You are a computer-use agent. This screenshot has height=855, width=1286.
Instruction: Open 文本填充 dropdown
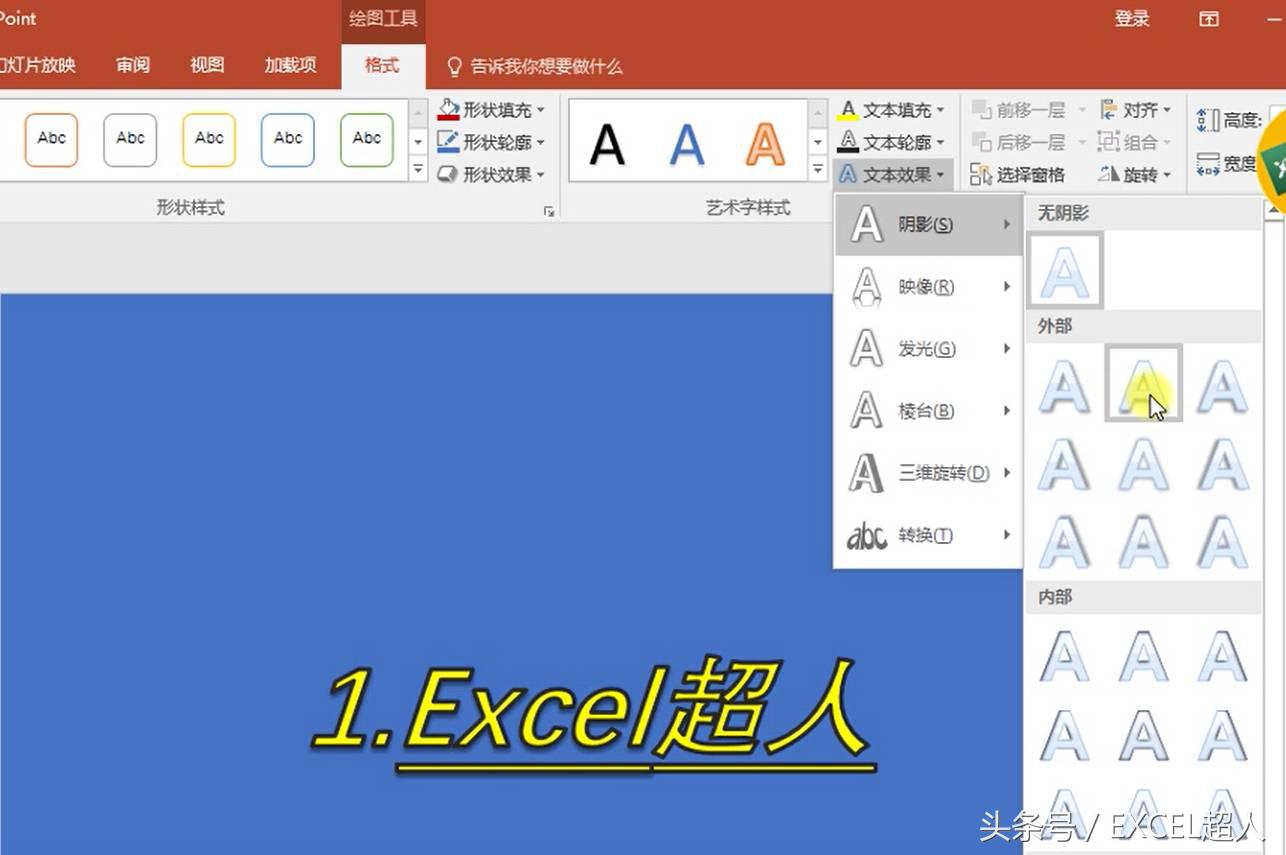click(891, 110)
